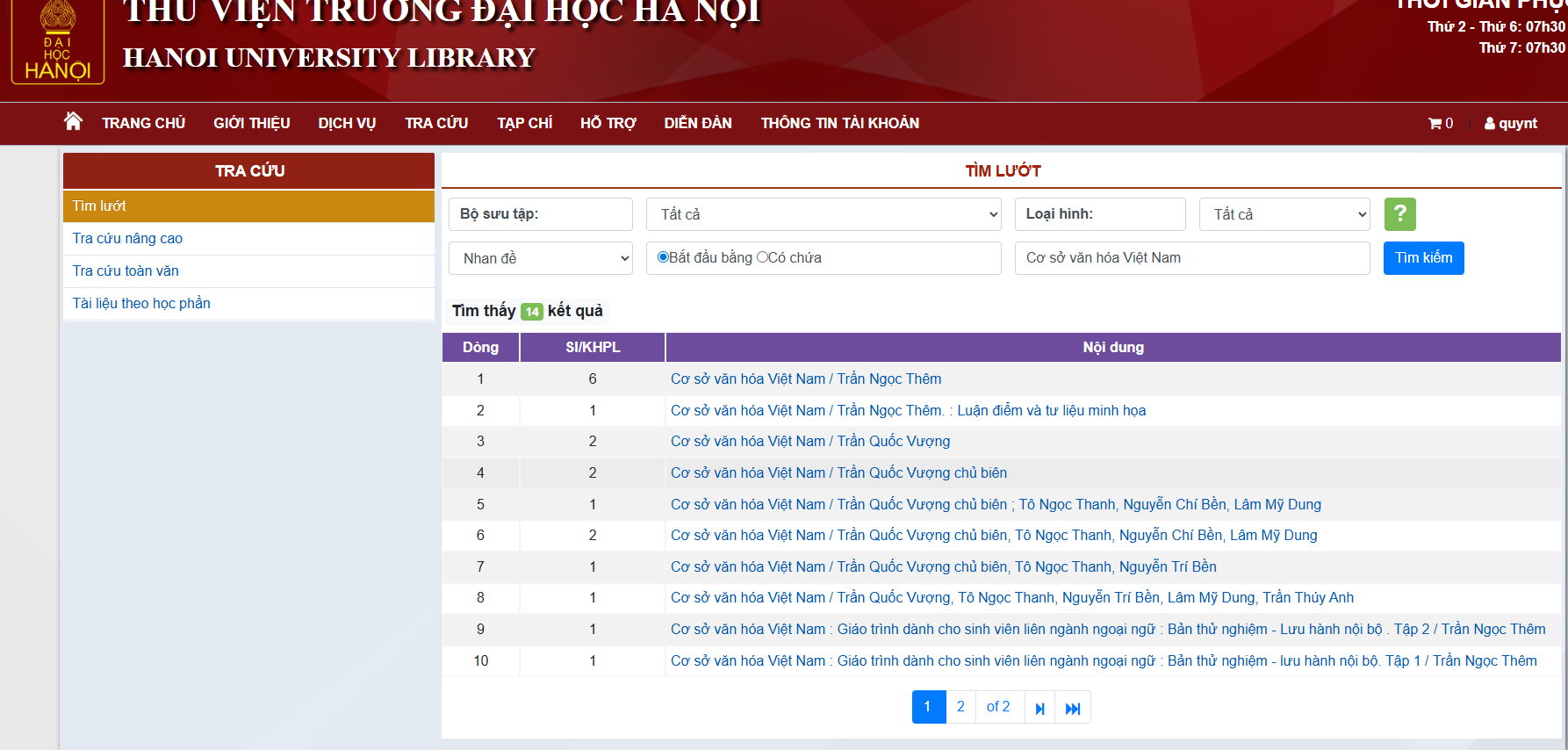The image size is (1568, 750).
Task: Open the TẠP CHÍ menu item
Action: pos(524,123)
